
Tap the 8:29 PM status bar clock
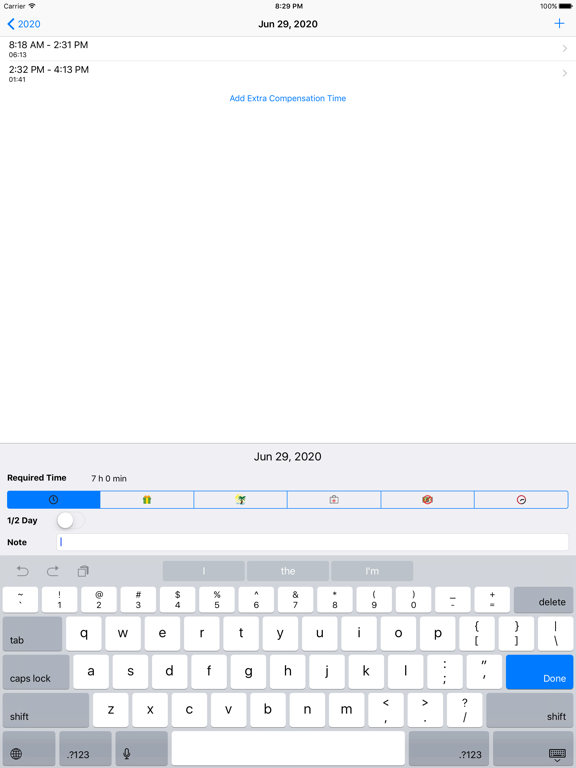pyautogui.click(x=288, y=6)
